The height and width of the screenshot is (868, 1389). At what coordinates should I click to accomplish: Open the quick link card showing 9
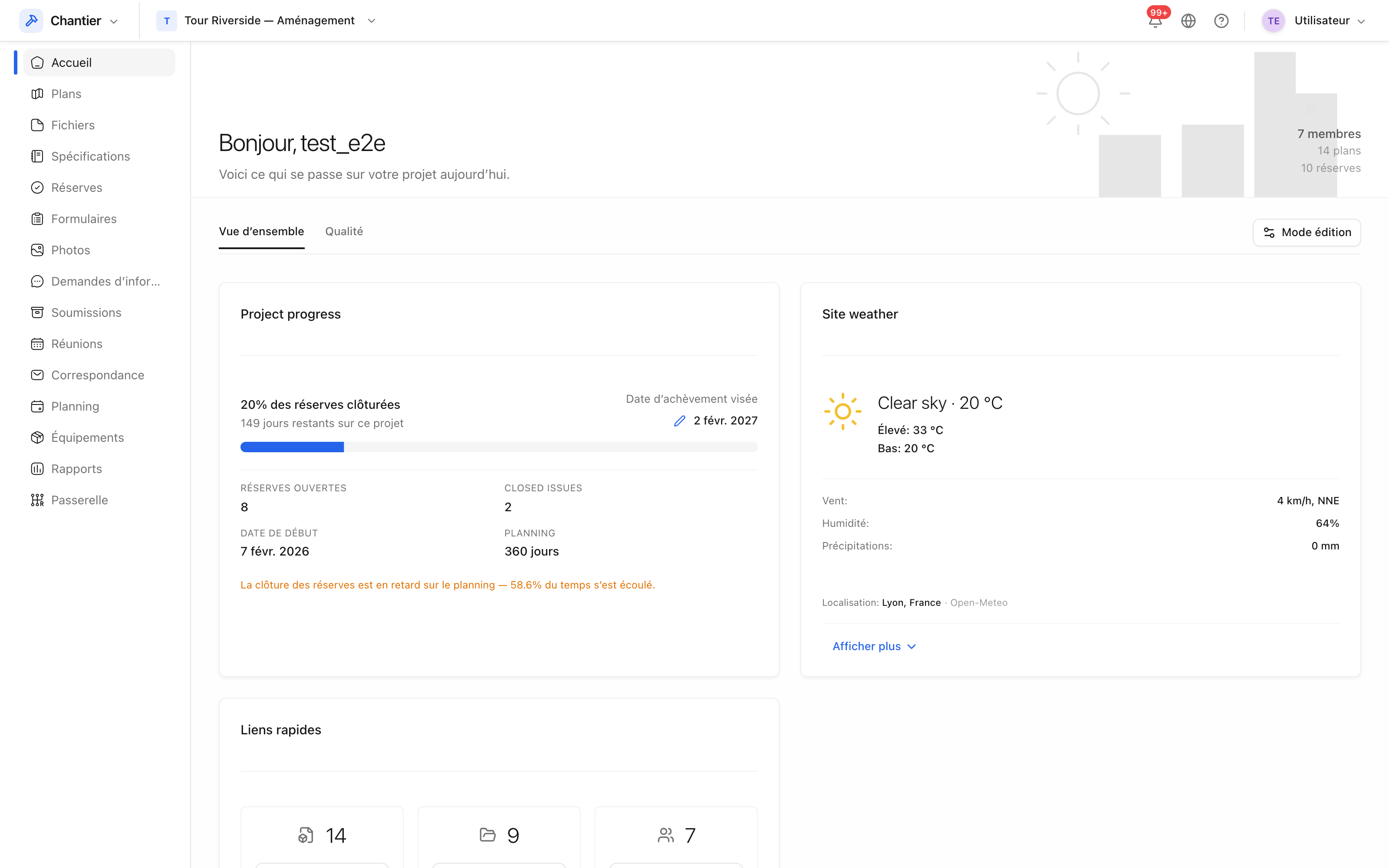tap(499, 837)
